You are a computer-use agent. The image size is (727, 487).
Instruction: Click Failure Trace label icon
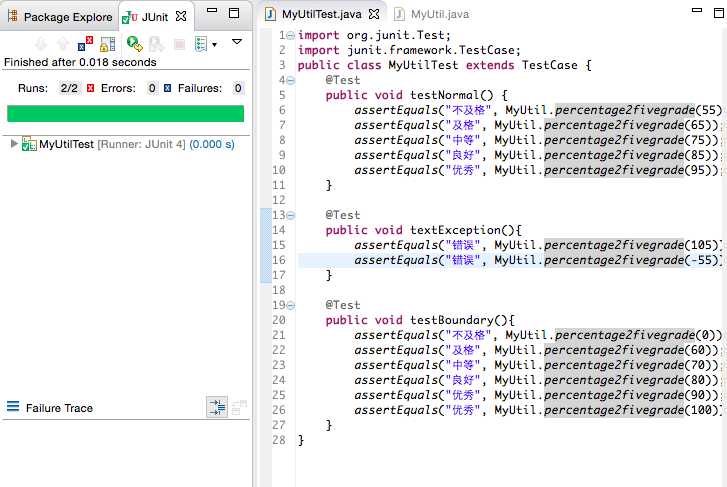coord(13,407)
